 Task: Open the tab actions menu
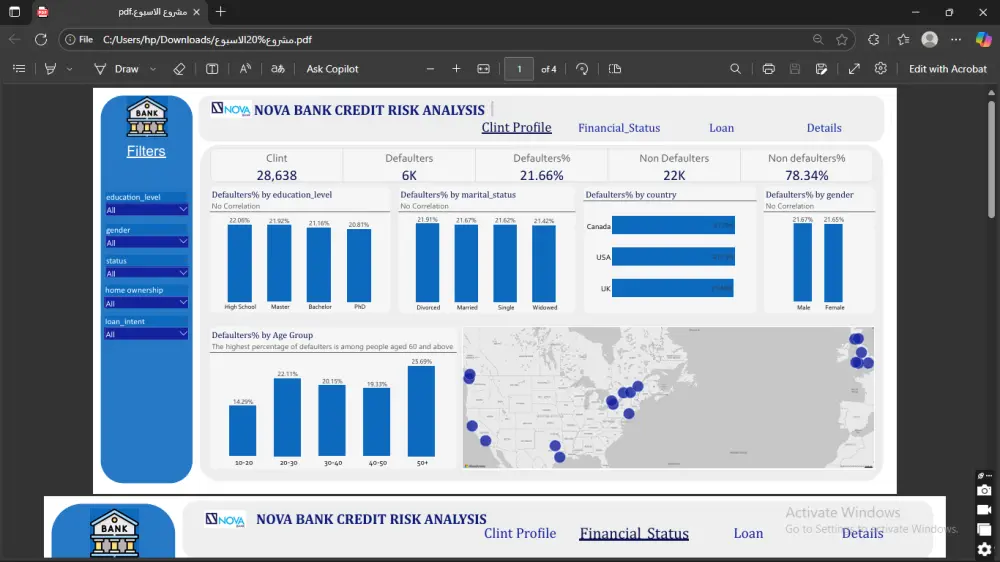[15, 12]
